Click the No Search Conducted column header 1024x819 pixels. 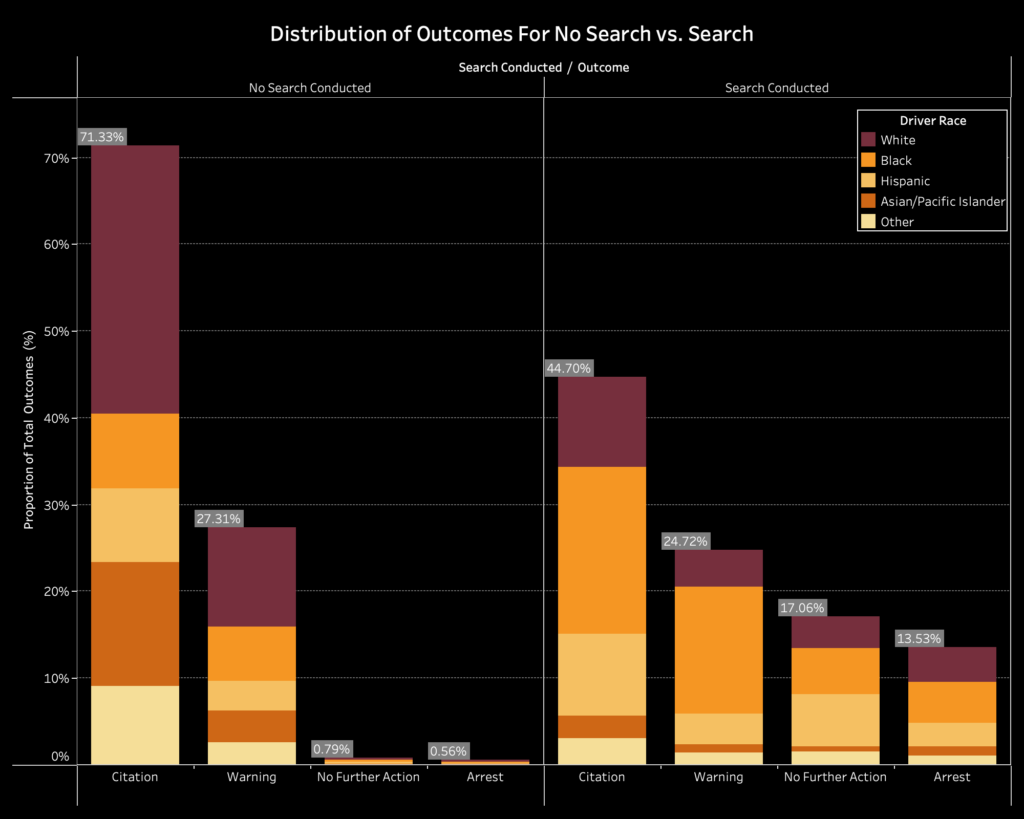(310, 88)
